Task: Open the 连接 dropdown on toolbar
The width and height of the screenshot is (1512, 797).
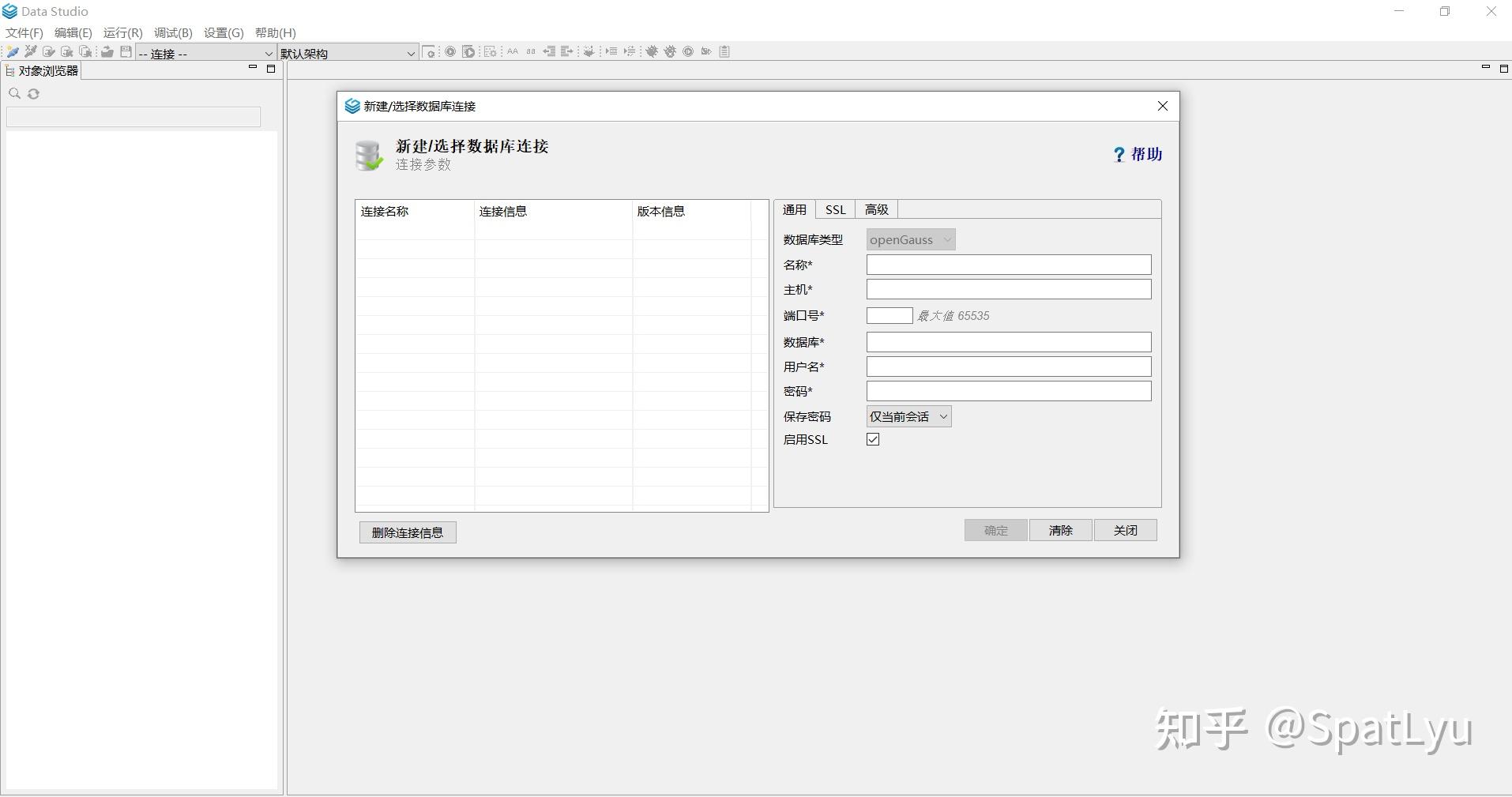Action: (268, 53)
